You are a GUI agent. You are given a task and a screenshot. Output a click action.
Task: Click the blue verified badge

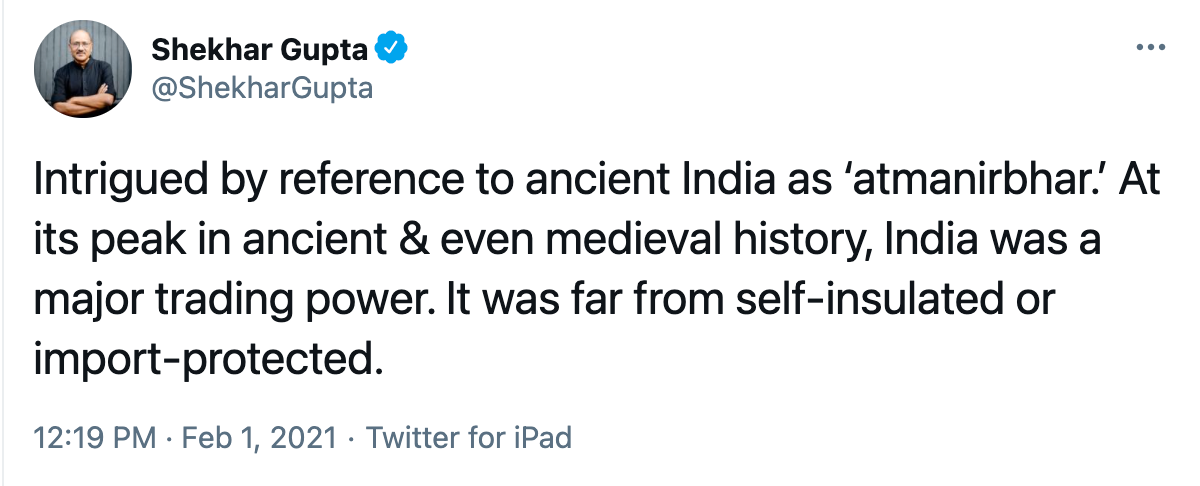(389, 47)
